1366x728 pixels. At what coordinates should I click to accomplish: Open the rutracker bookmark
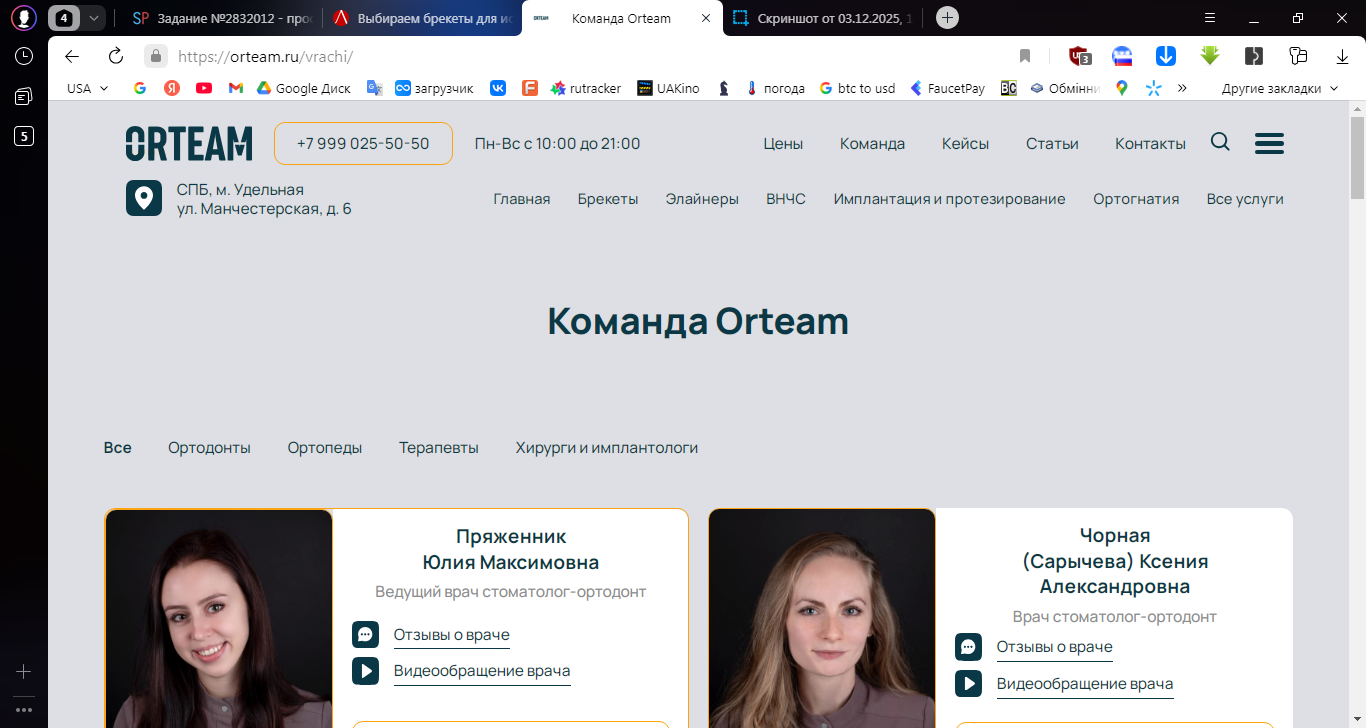[586, 88]
